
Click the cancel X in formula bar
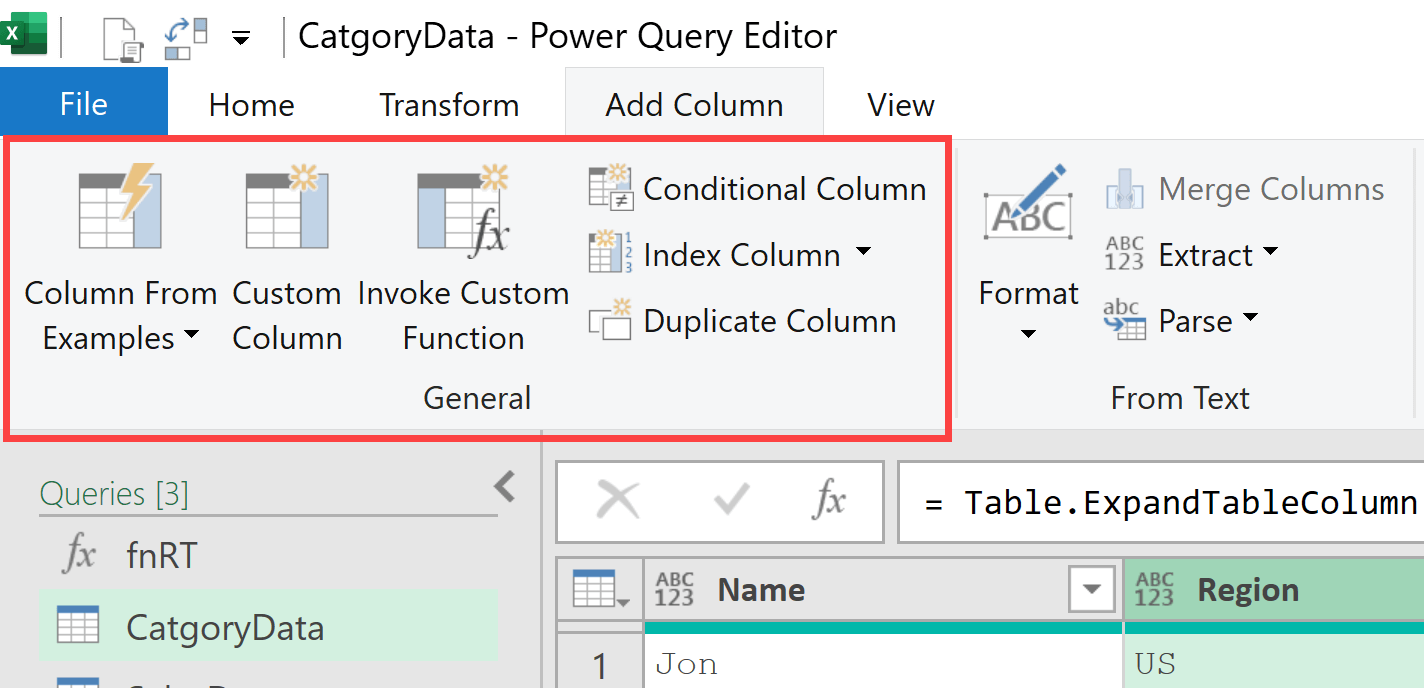pos(618,500)
